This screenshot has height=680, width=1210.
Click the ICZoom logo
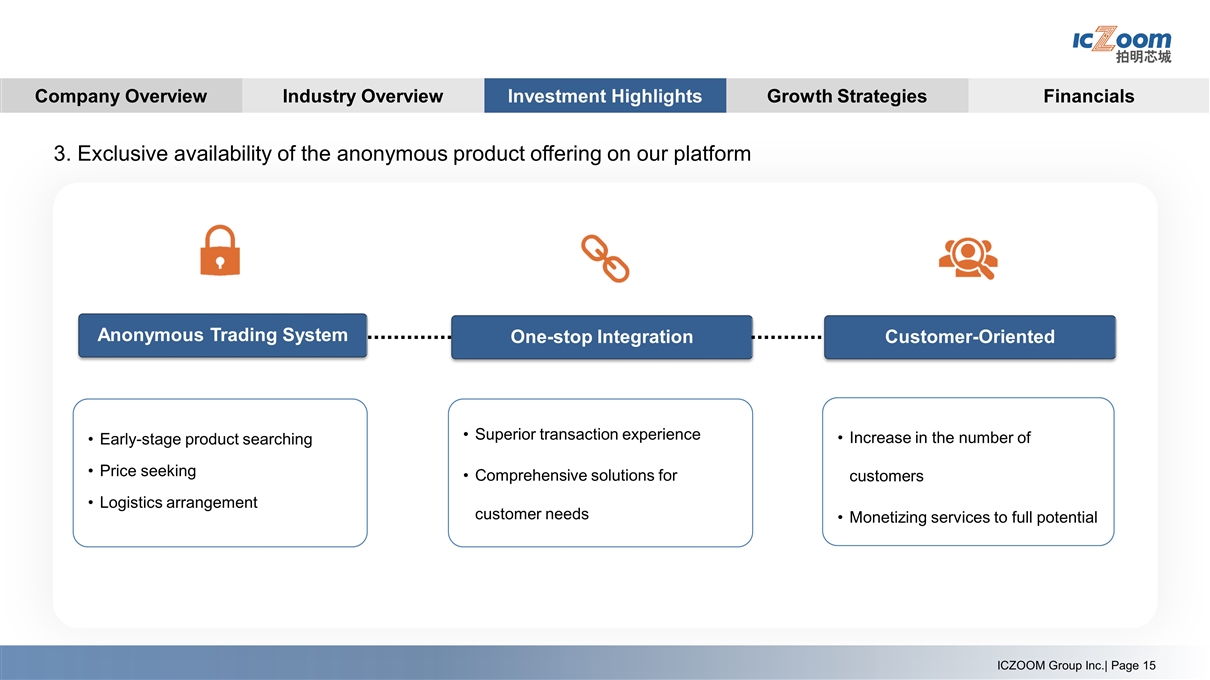point(1120,45)
